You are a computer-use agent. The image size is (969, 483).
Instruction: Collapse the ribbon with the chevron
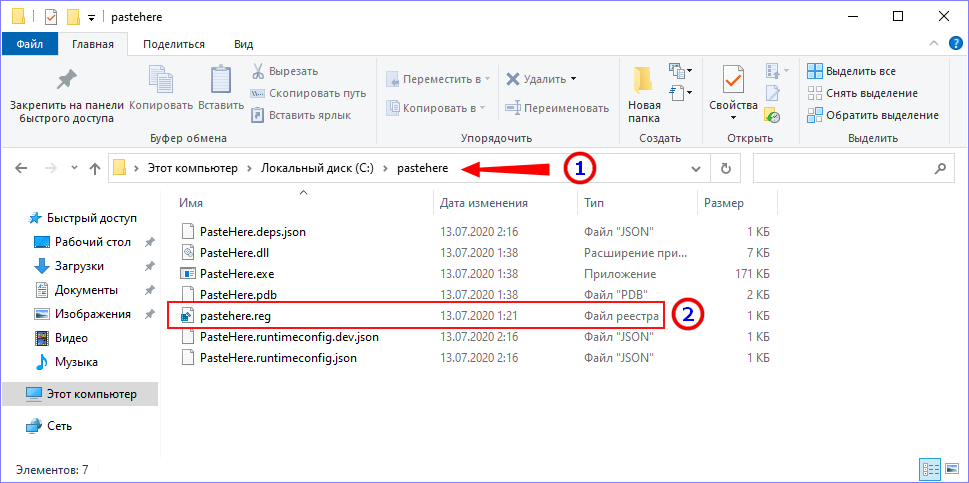pos(934,44)
